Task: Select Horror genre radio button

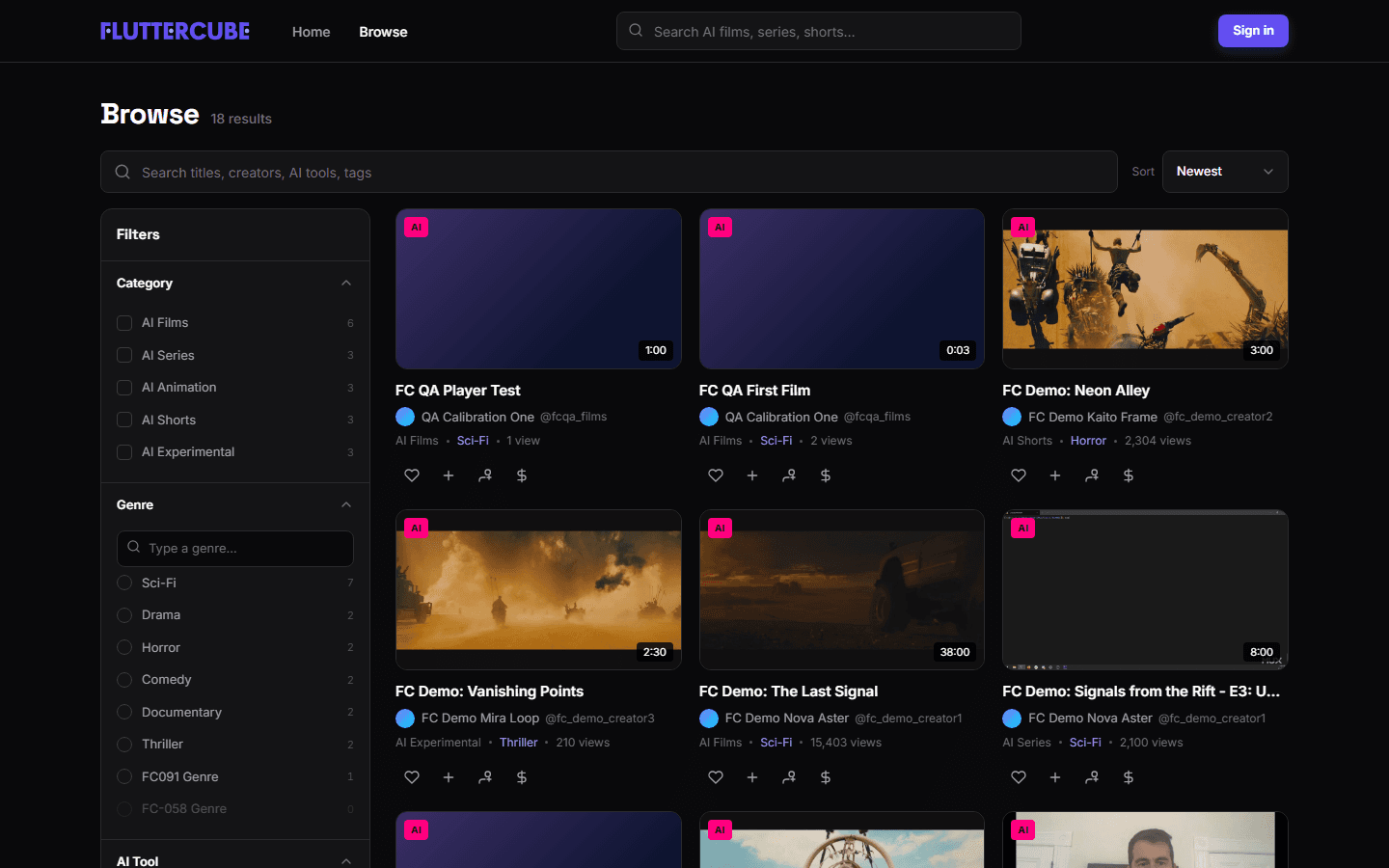Action: click(x=124, y=647)
